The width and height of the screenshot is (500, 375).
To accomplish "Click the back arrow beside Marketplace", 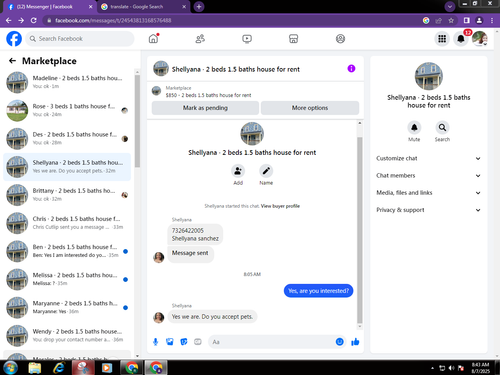I will (x=12, y=61).
